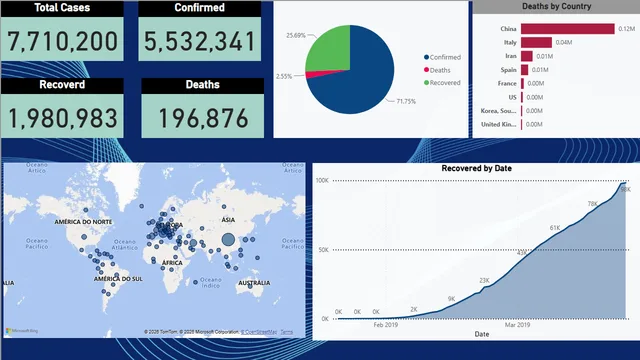Image resolution: width=640 pixels, height=360 pixels.
Task: Click the Recoverd card header
Action: (62, 85)
